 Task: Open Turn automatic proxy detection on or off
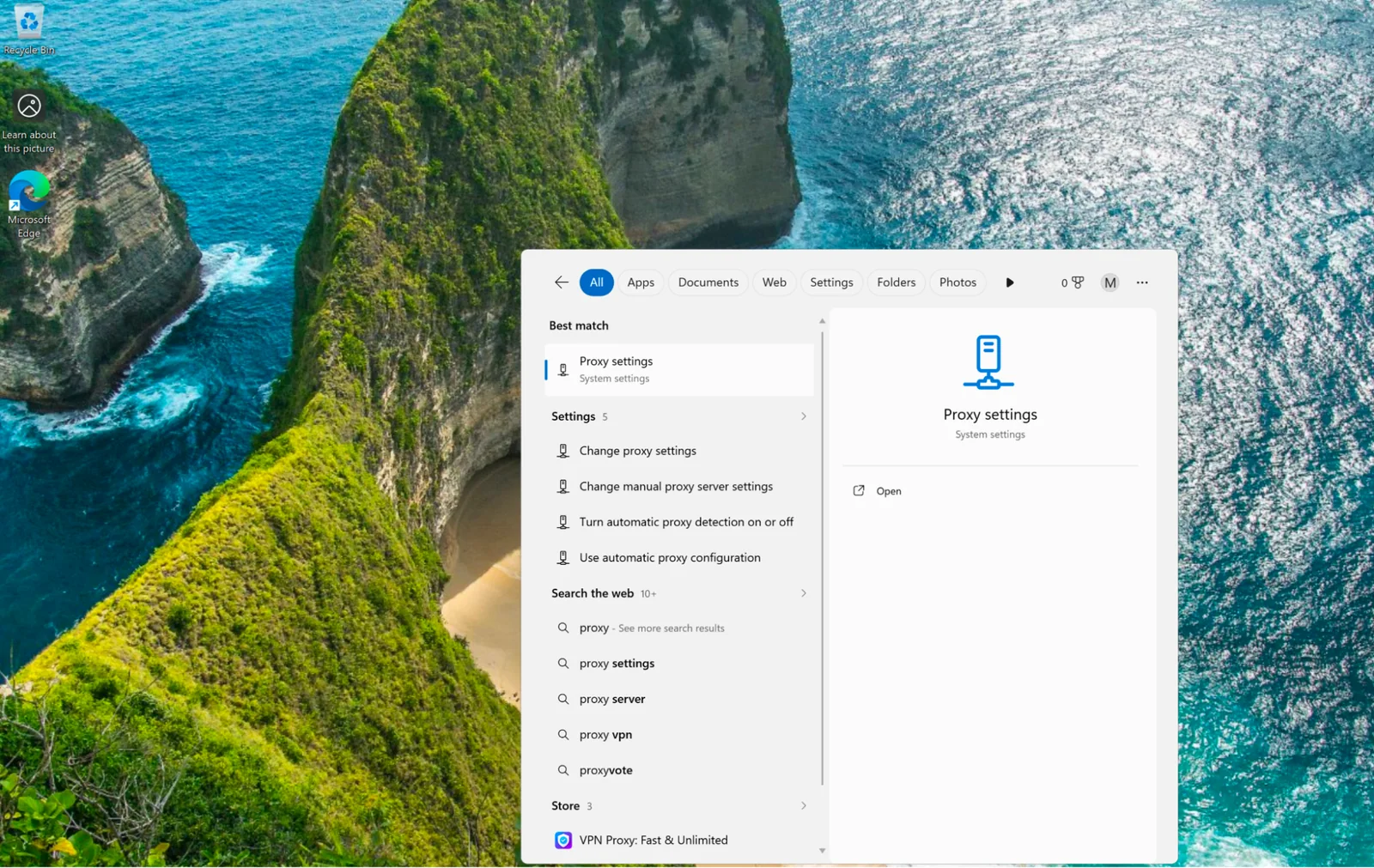679,522
